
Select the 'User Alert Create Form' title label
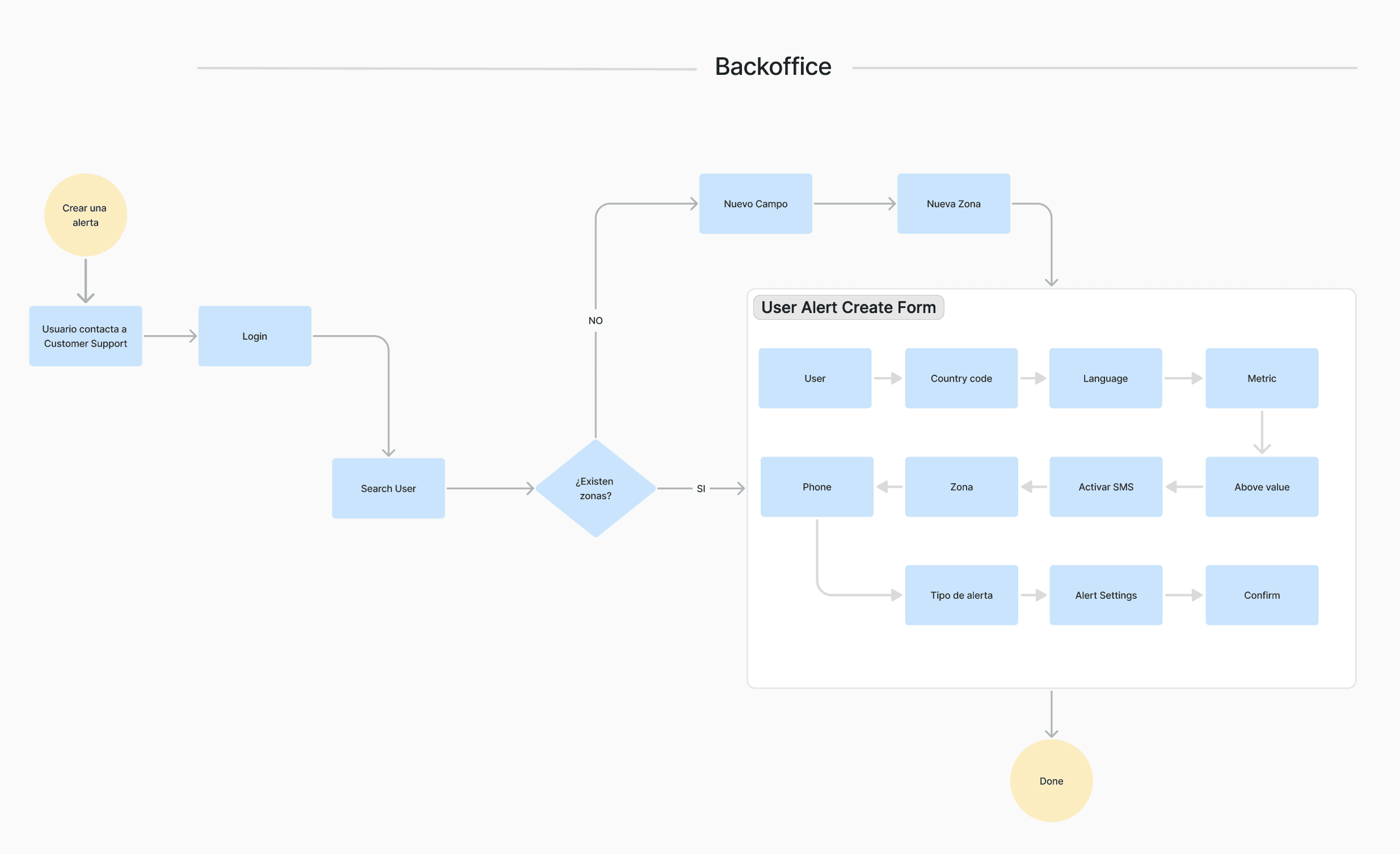coord(847,307)
